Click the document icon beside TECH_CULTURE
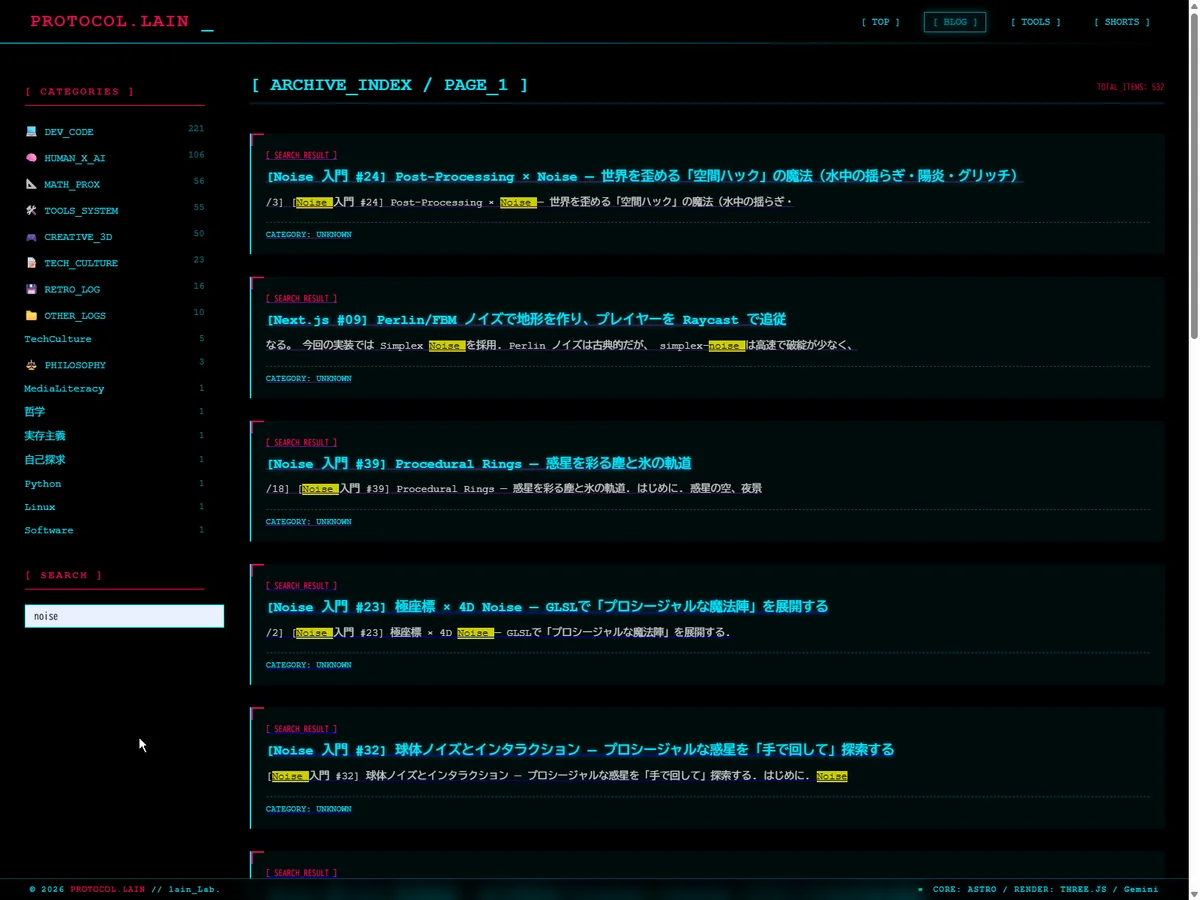Viewport: 1200px width, 900px height. pyautogui.click(x=31, y=263)
